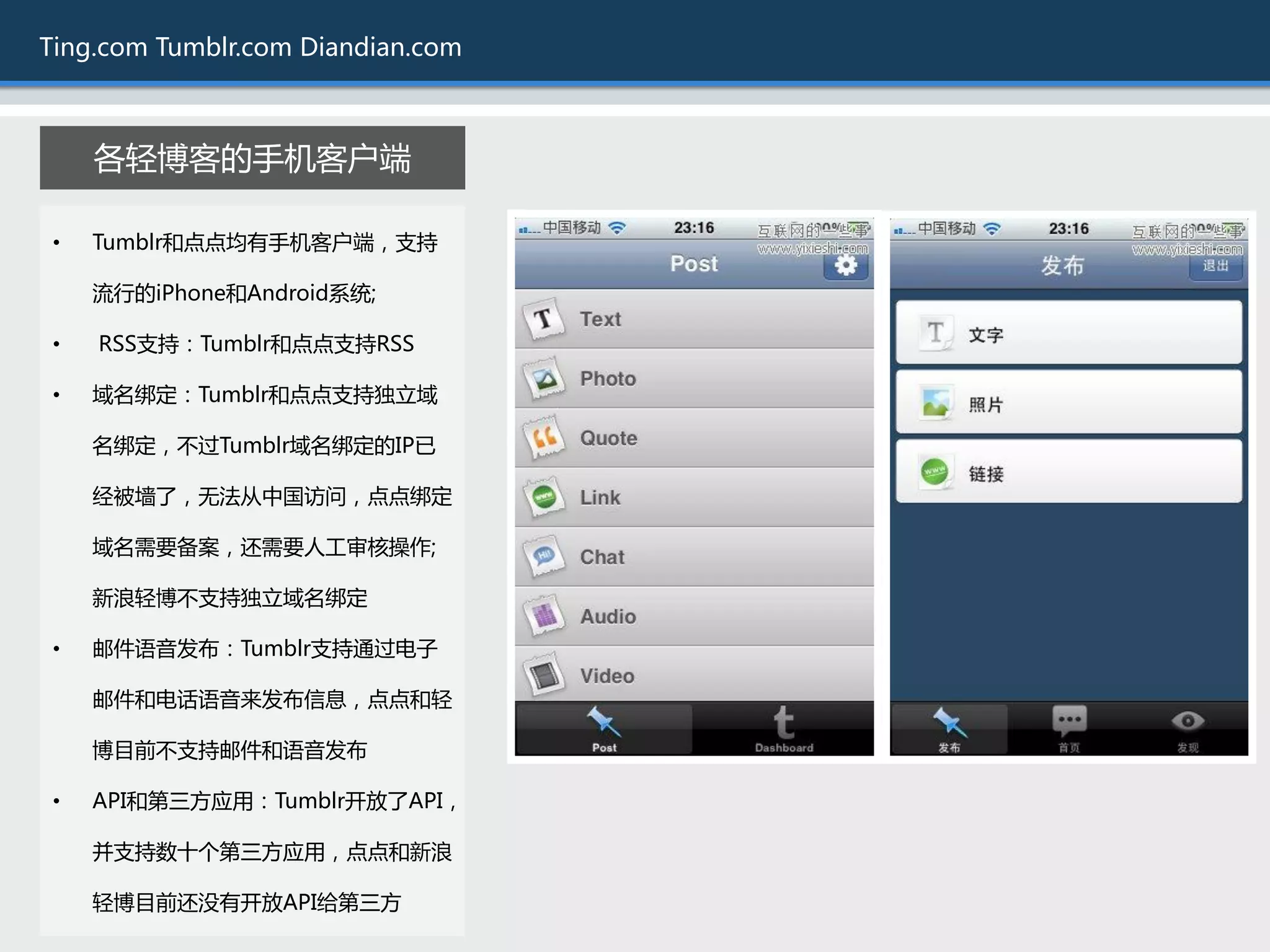
Task: Switch to the Post tab in Tumblr app
Action: (x=604, y=729)
